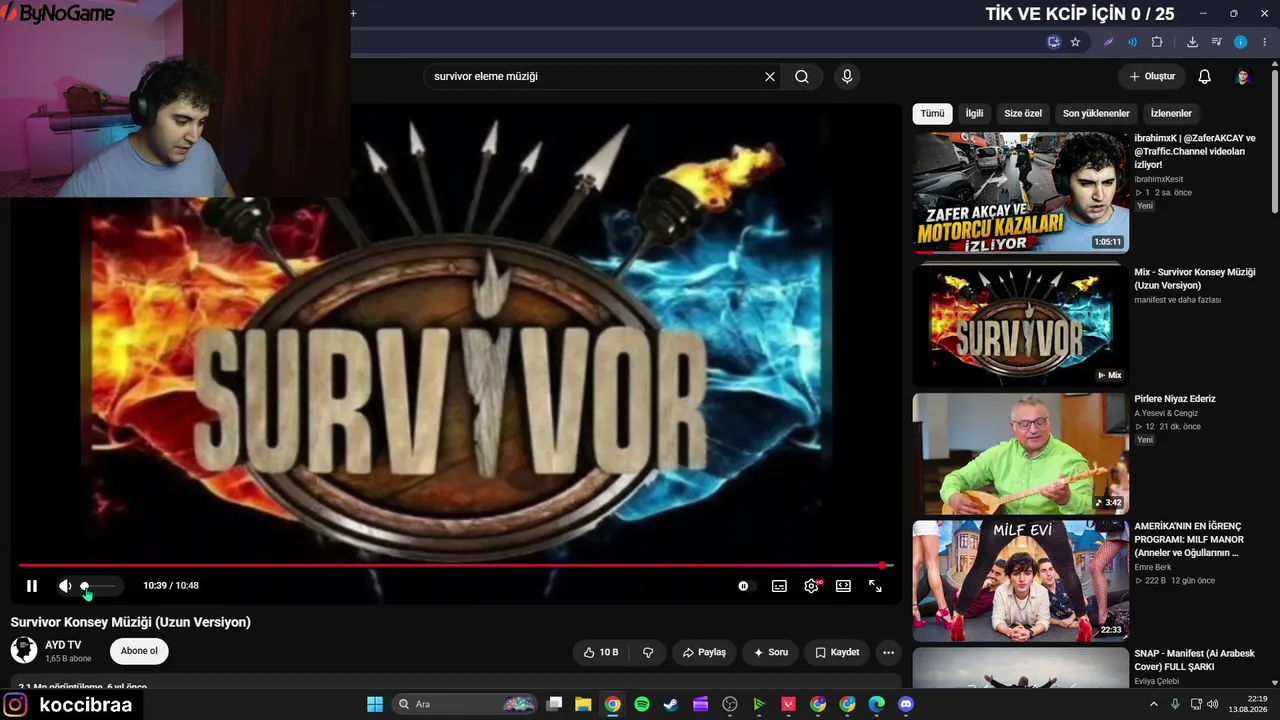Image resolution: width=1280 pixels, height=720 pixels.
Task: Save video with Kaydet button
Action: [837, 652]
